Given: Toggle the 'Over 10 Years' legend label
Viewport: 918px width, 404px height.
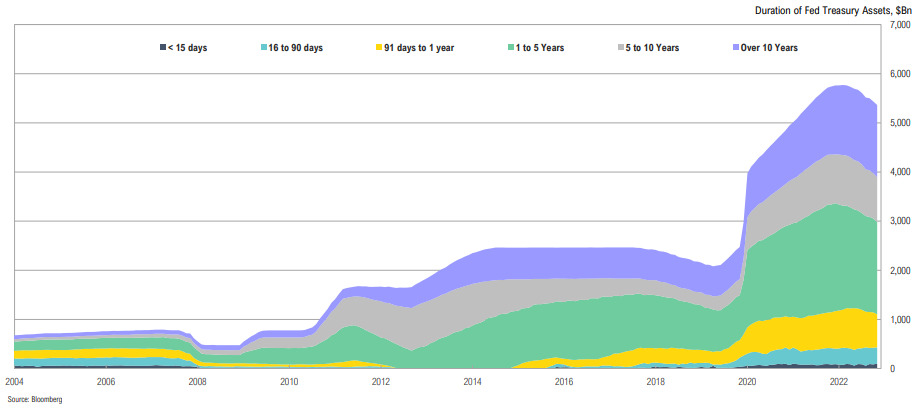Looking at the screenshot, I should click(770, 48).
